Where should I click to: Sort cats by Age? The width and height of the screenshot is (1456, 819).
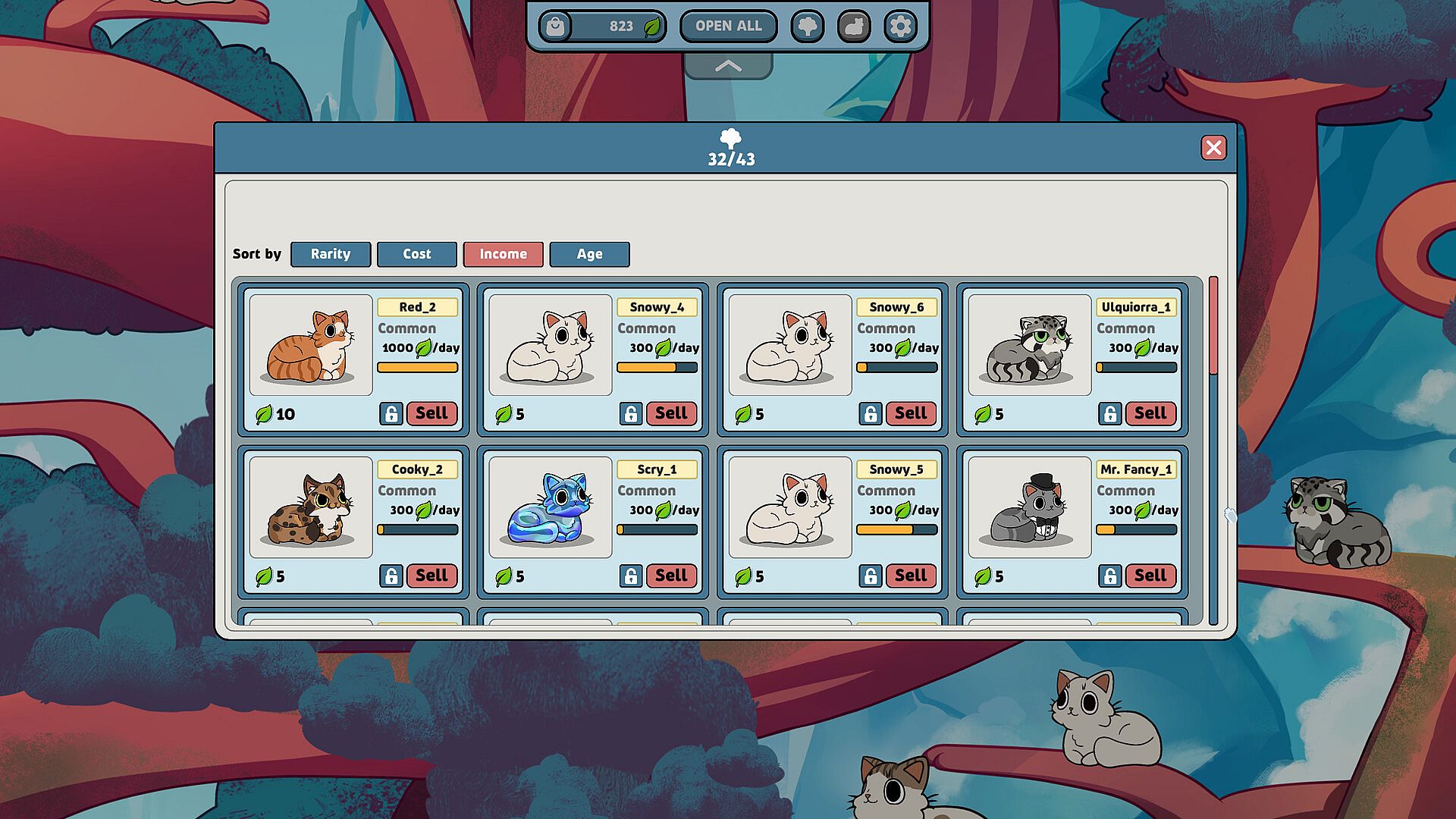click(x=589, y=254)
